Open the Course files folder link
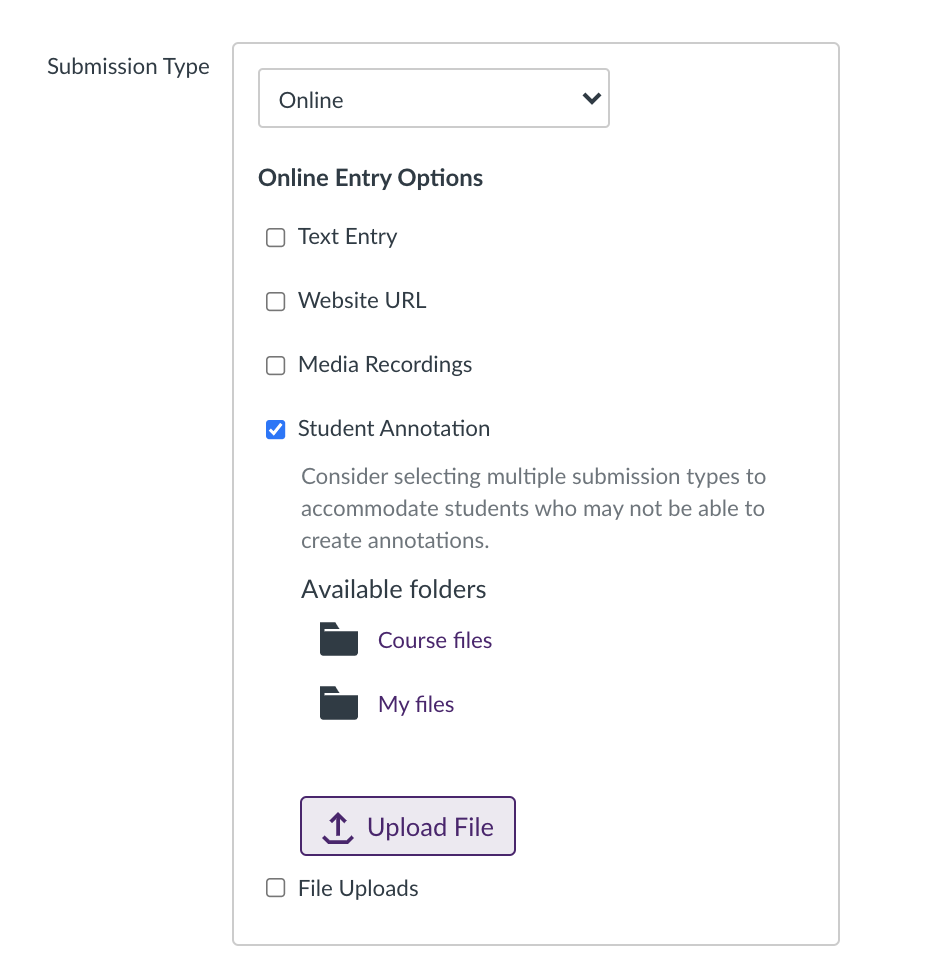Viewport: 940px width, 964px height. point(435,640)
